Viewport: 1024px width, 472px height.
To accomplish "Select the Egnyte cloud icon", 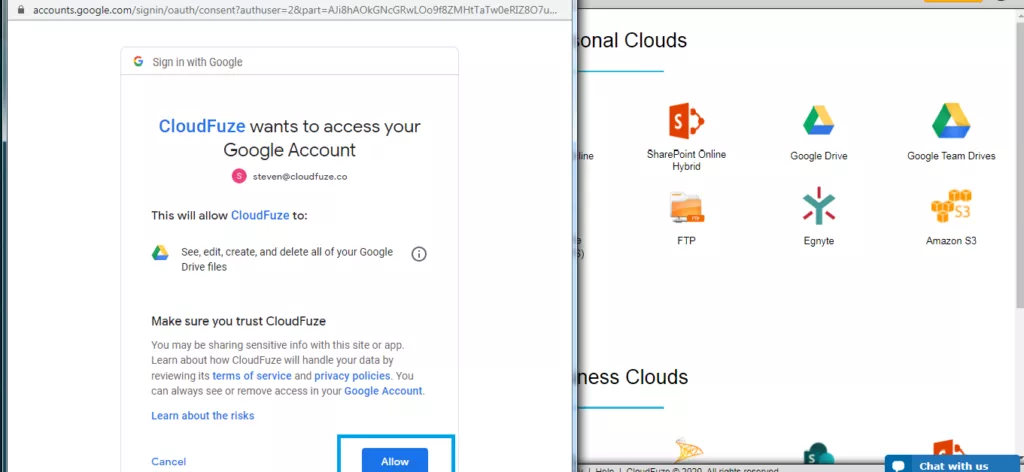I will [818, 206].
